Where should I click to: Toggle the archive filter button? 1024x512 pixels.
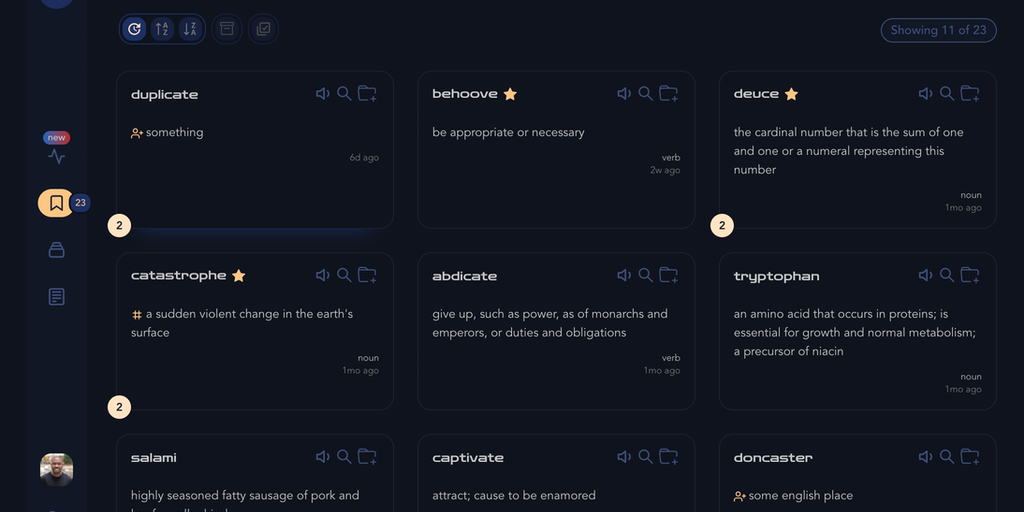pyautogui.click(x=227, y=30)
